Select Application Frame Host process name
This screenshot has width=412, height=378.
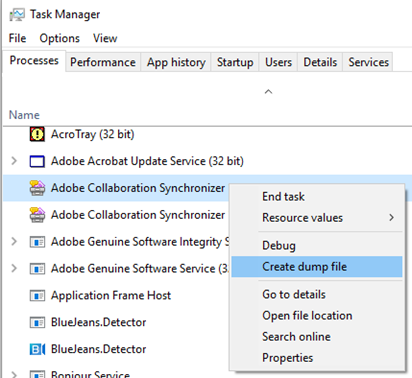click(111, 296)
